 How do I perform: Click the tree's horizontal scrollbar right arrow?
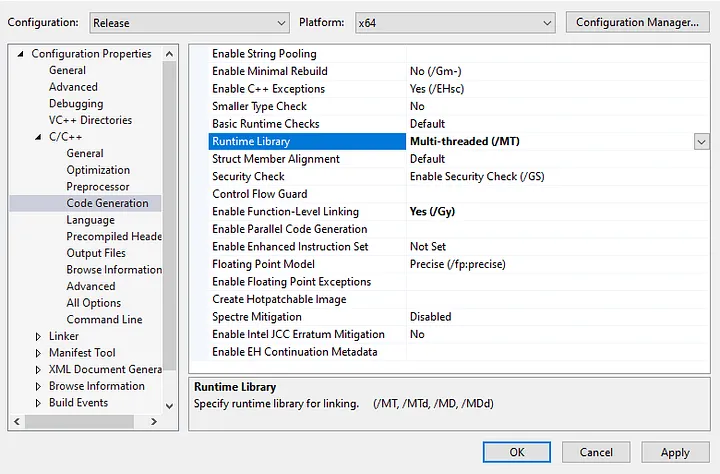pos(154,423)
